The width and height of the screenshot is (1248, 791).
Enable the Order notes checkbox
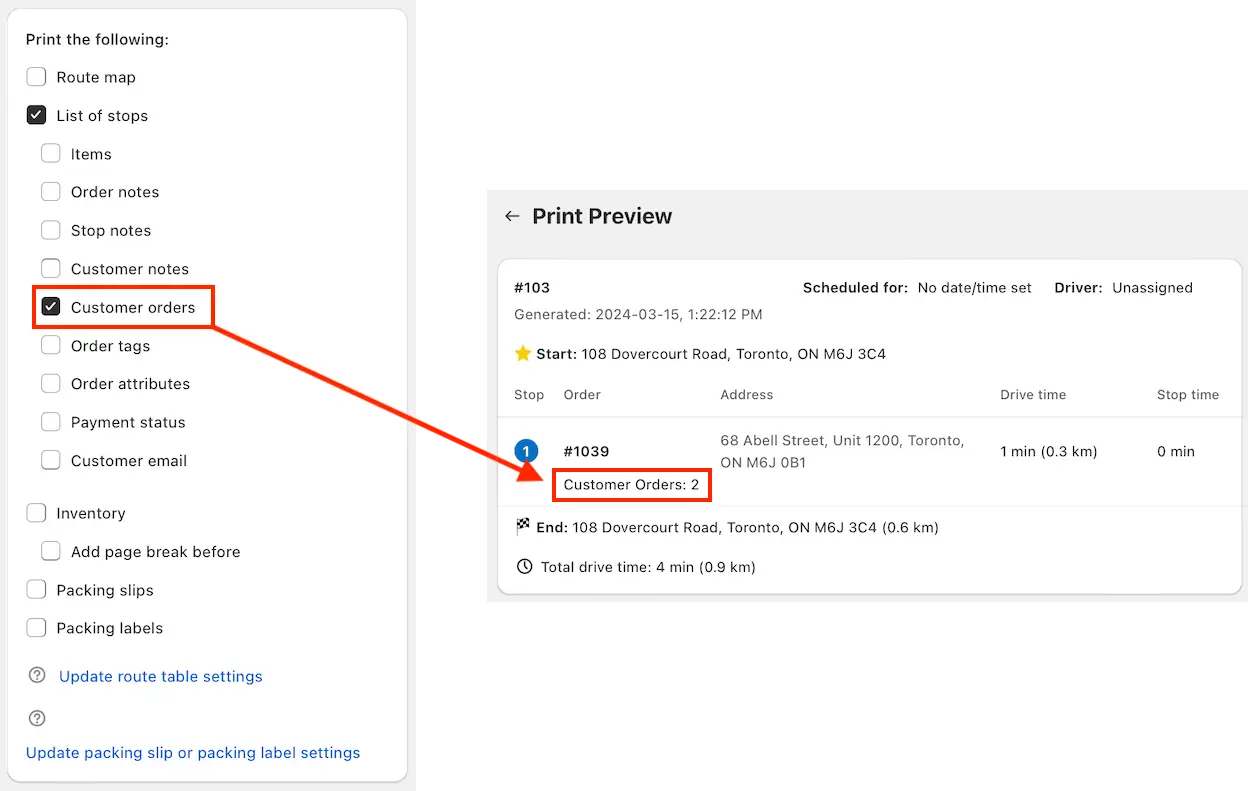(x=51, y=192)
